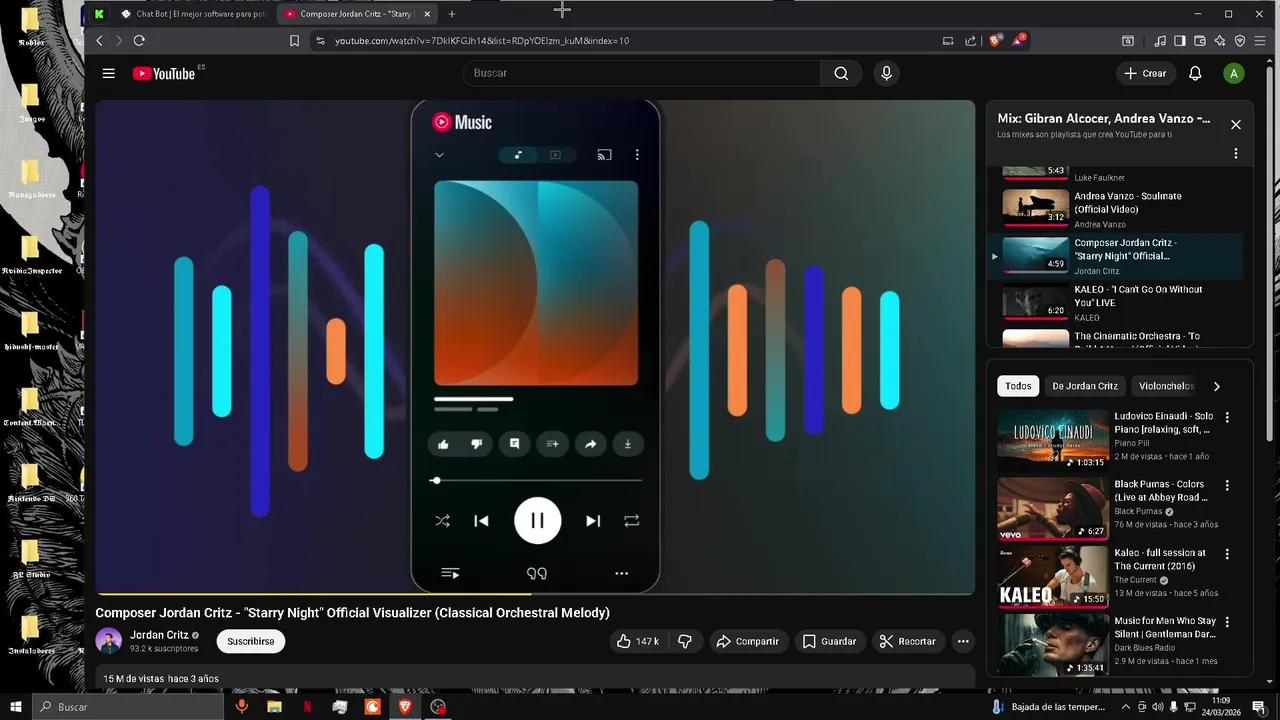Open Brave Shields lion icon
Image resolution: width=1280 pixels, height=720 pixels.
click(x=995, y=41)
